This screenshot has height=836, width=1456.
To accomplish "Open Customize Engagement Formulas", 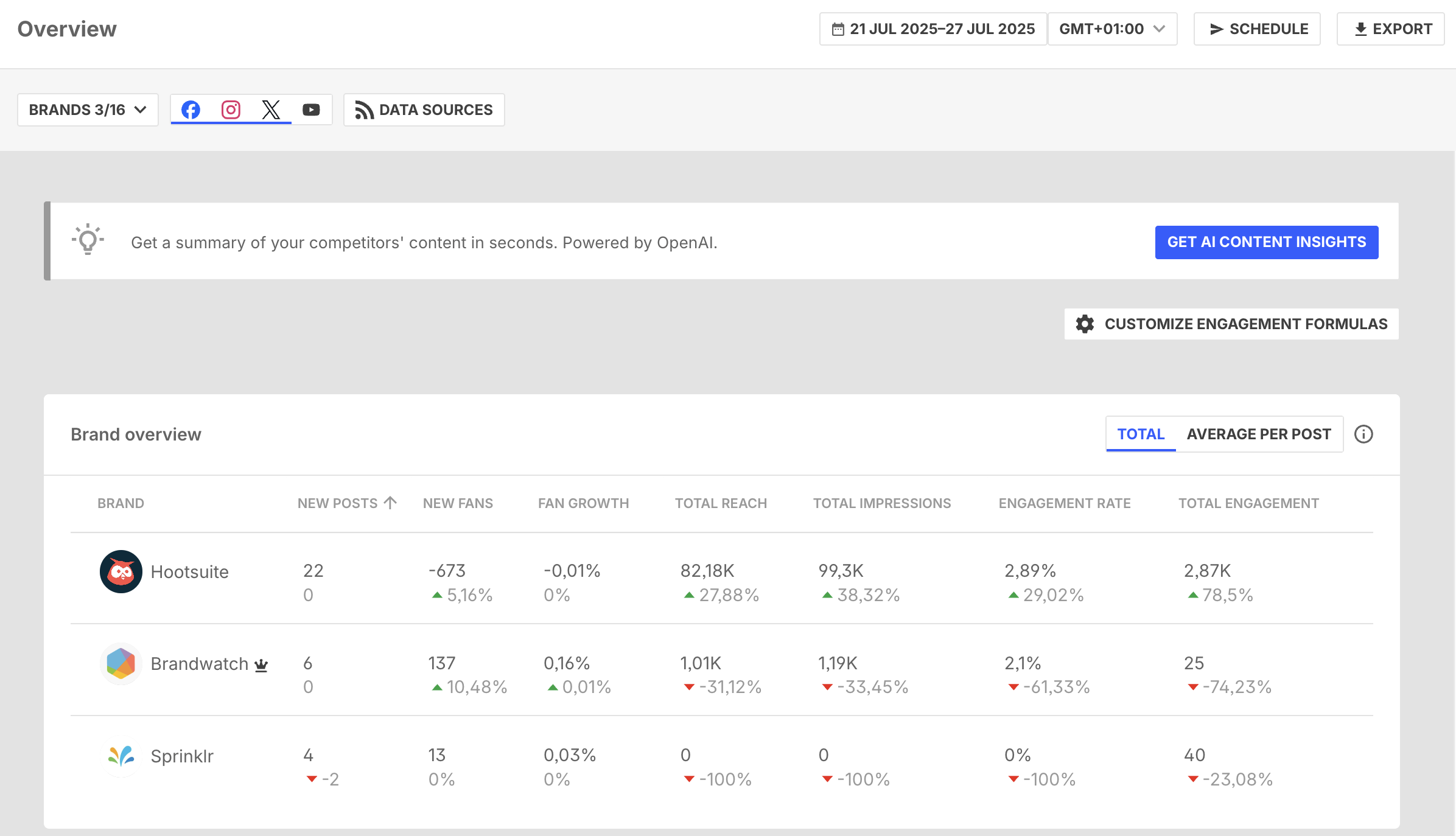I will [1231, 324].
